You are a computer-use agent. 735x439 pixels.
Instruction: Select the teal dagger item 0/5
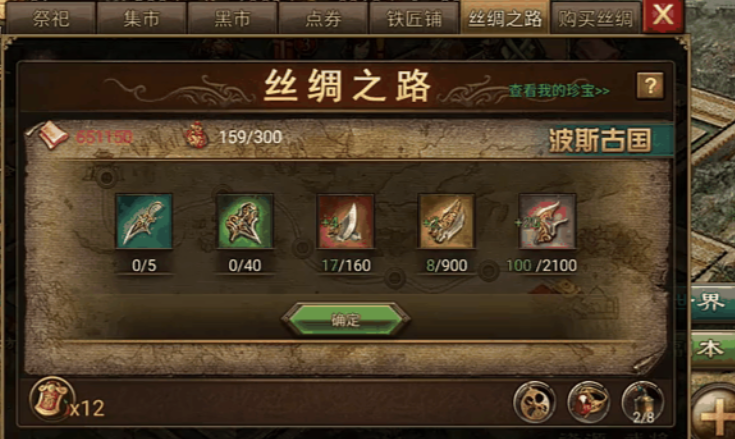(x=144, y=221)
